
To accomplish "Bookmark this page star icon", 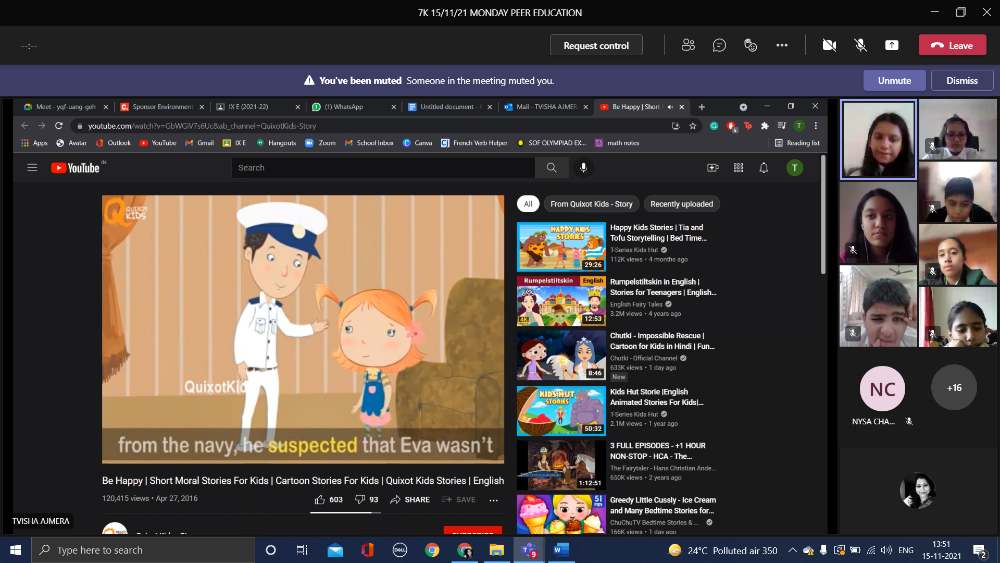I will click(x=693, y=126).
